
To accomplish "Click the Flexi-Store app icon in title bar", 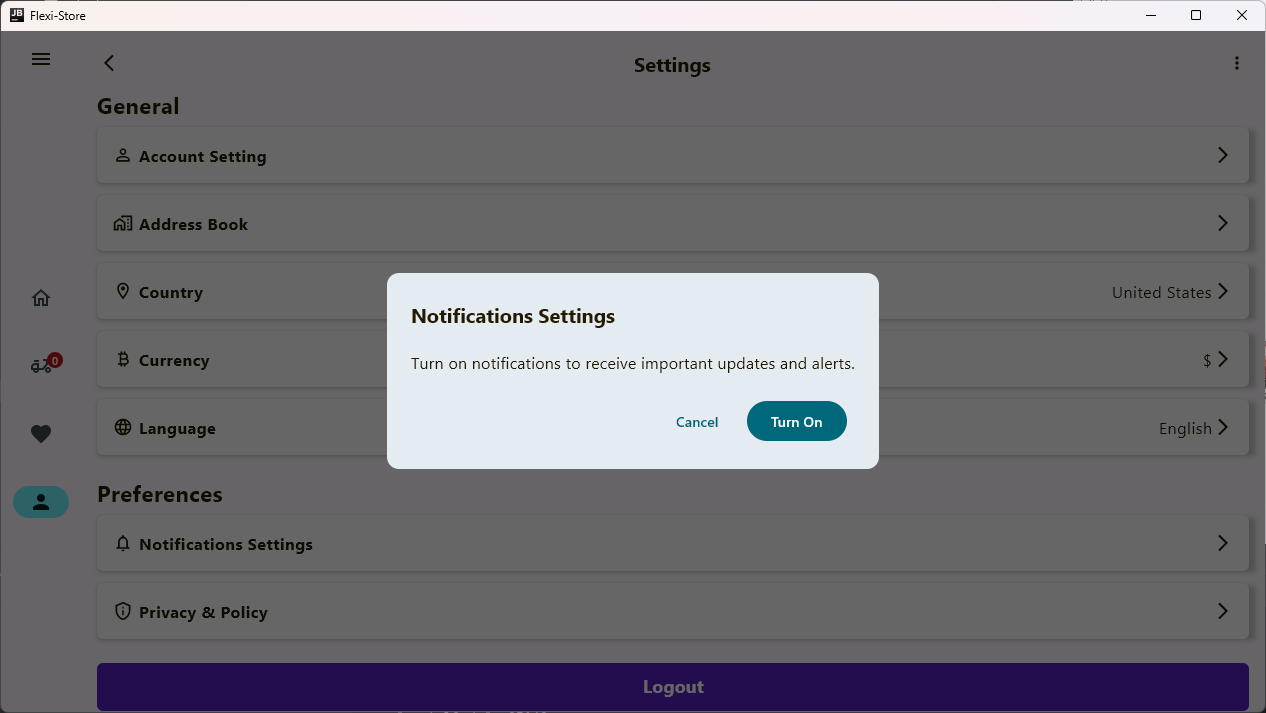I will [x=16, y=15].
